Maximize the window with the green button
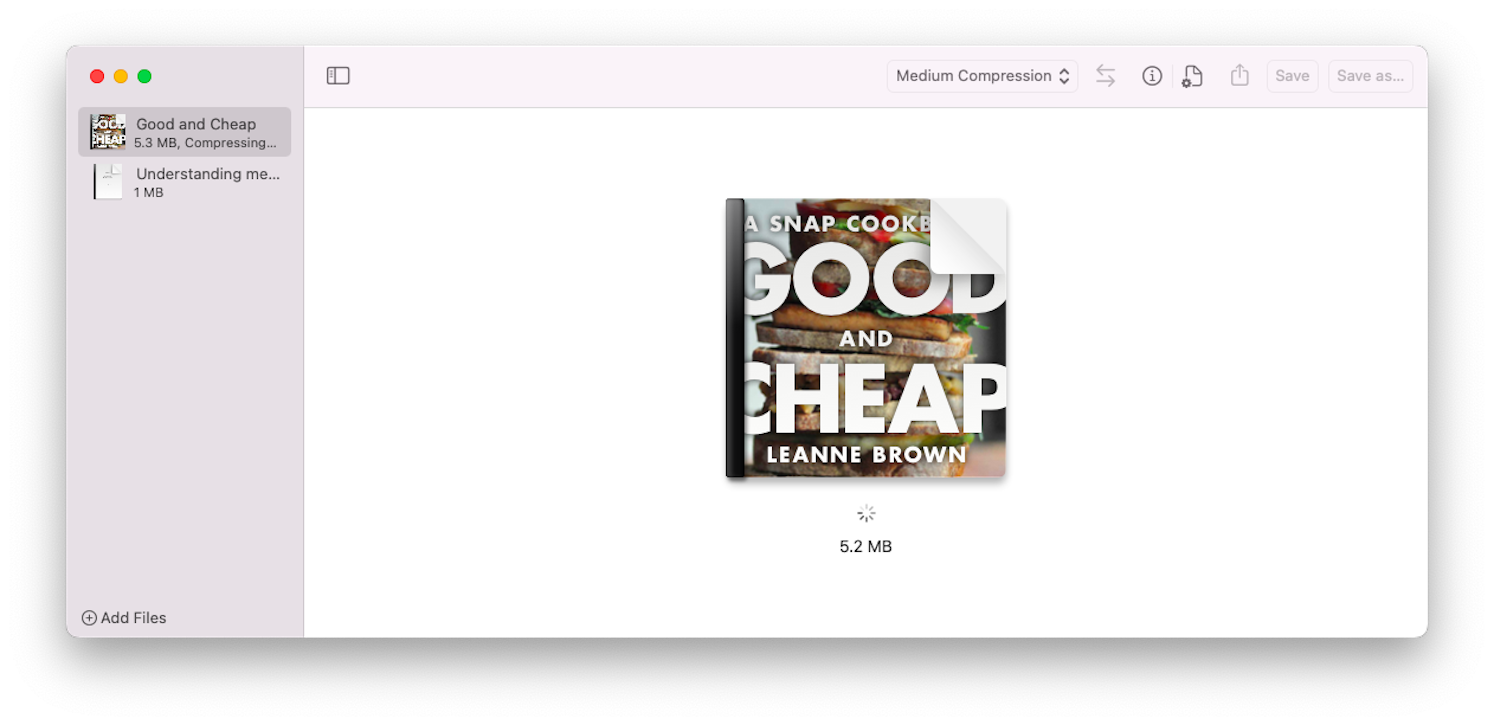 click(x=144, y=76)
